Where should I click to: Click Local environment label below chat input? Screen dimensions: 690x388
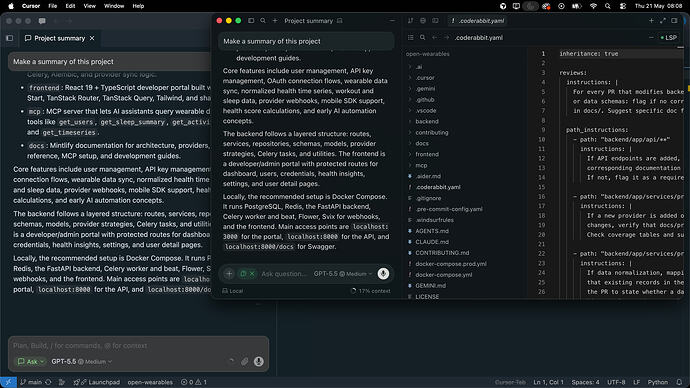[x=232, y=291]
